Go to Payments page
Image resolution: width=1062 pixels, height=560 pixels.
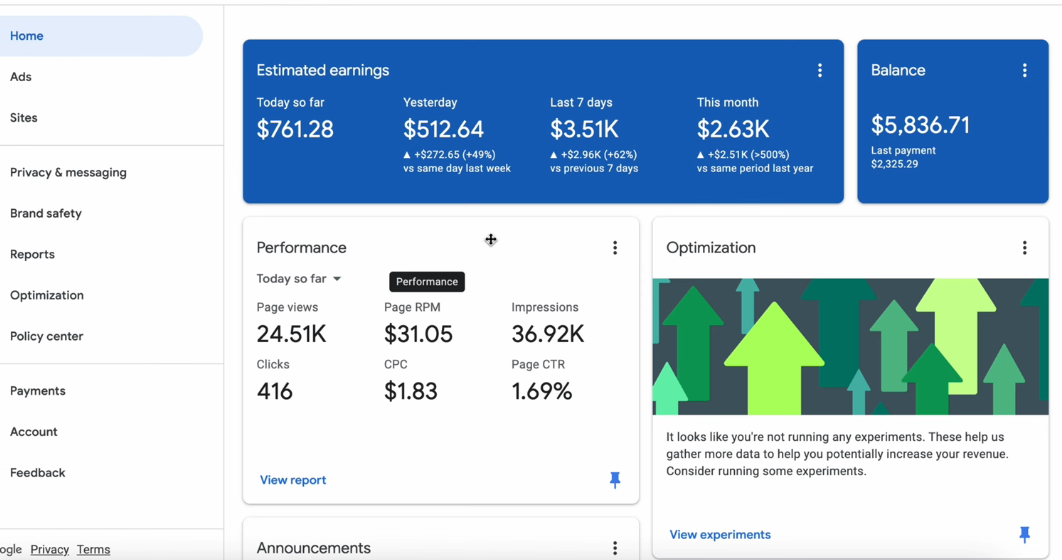pos(38,391)
